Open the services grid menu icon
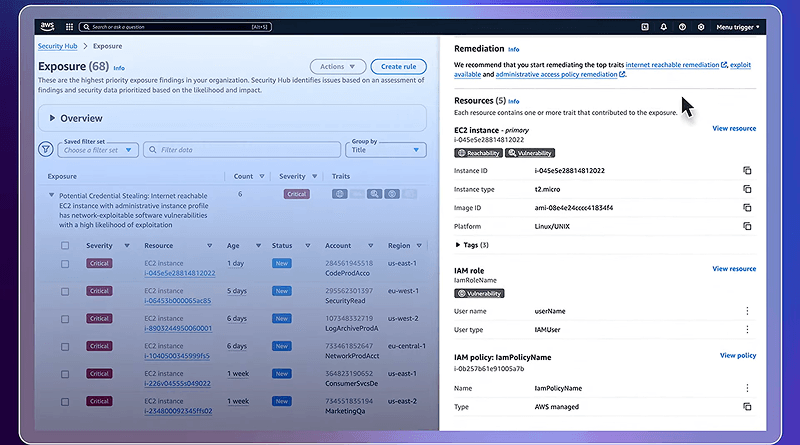Screen dimensions: 800x445 pyautogui.click(x=69, y=27)
